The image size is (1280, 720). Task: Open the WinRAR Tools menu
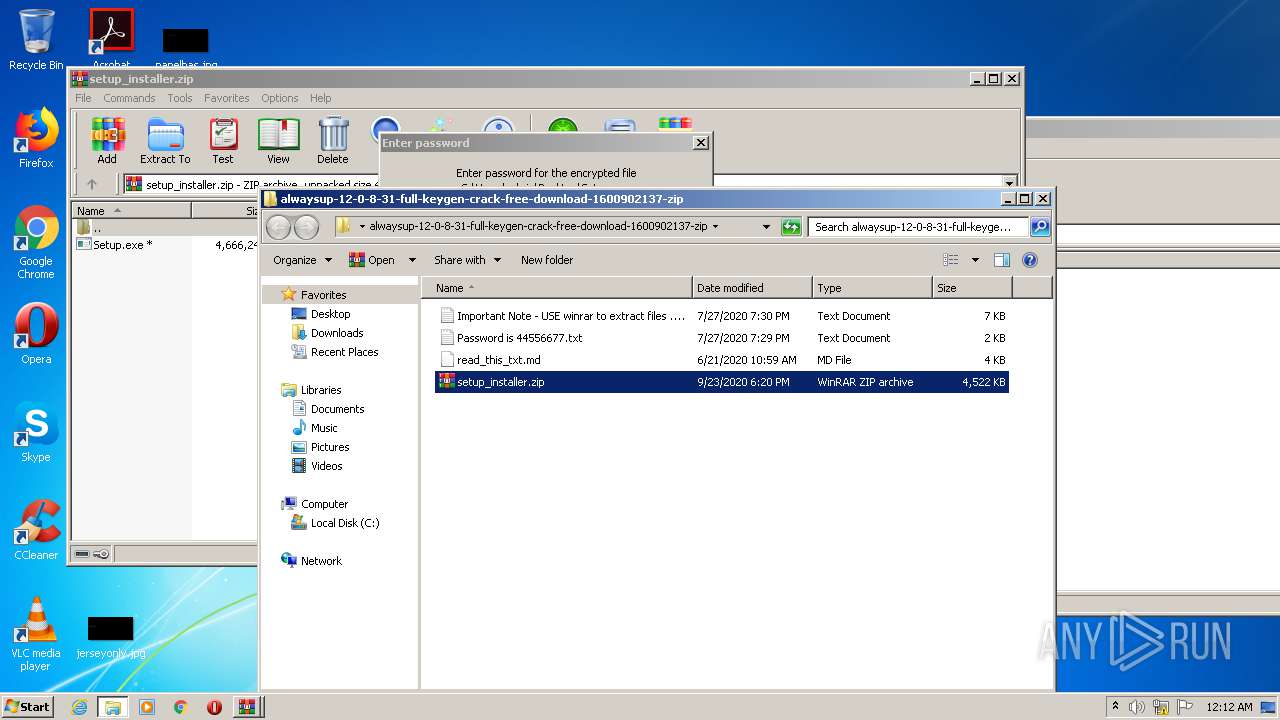coord(180,98)
